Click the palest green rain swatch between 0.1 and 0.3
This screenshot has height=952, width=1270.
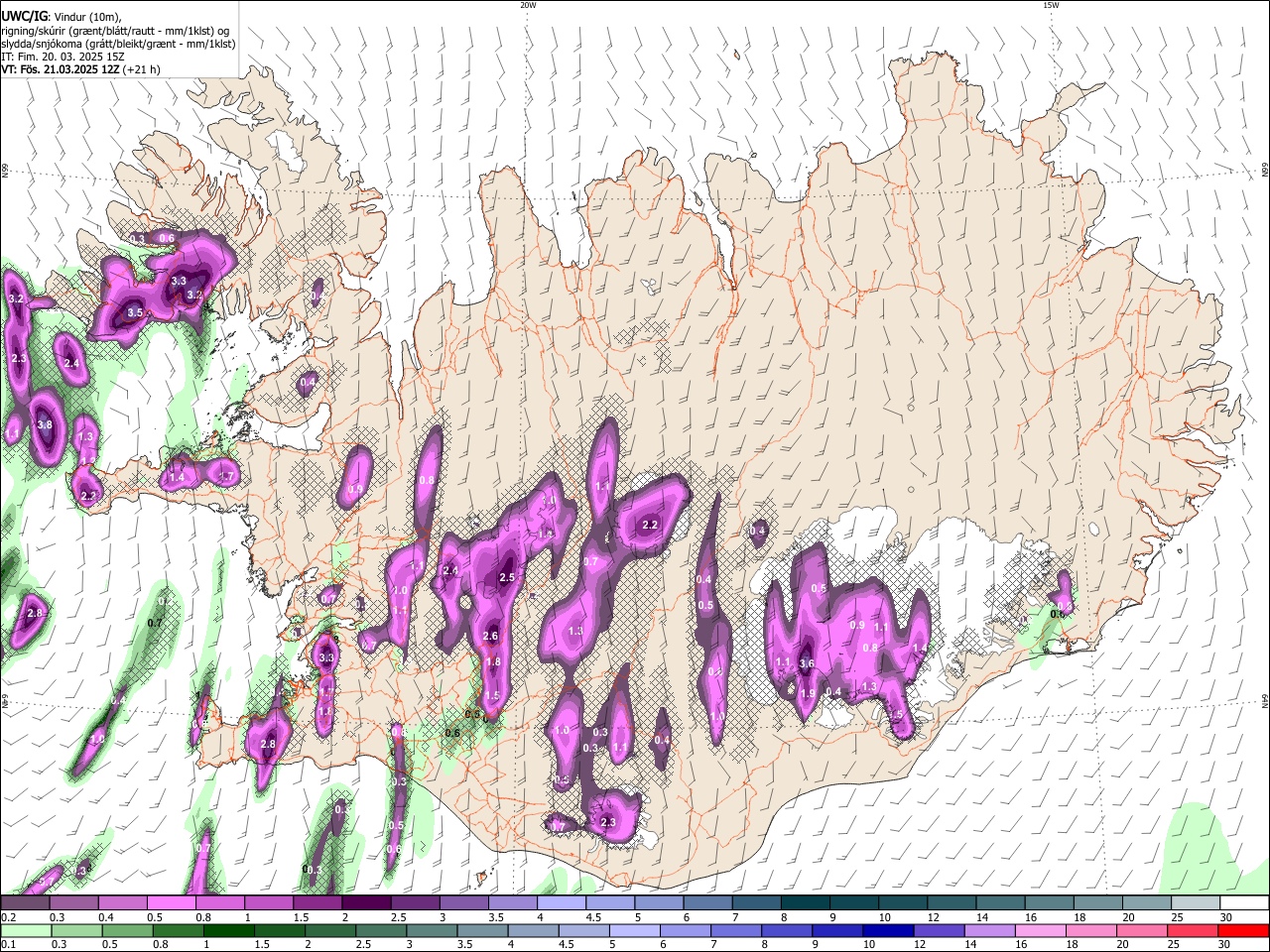[x=25, y=930]
